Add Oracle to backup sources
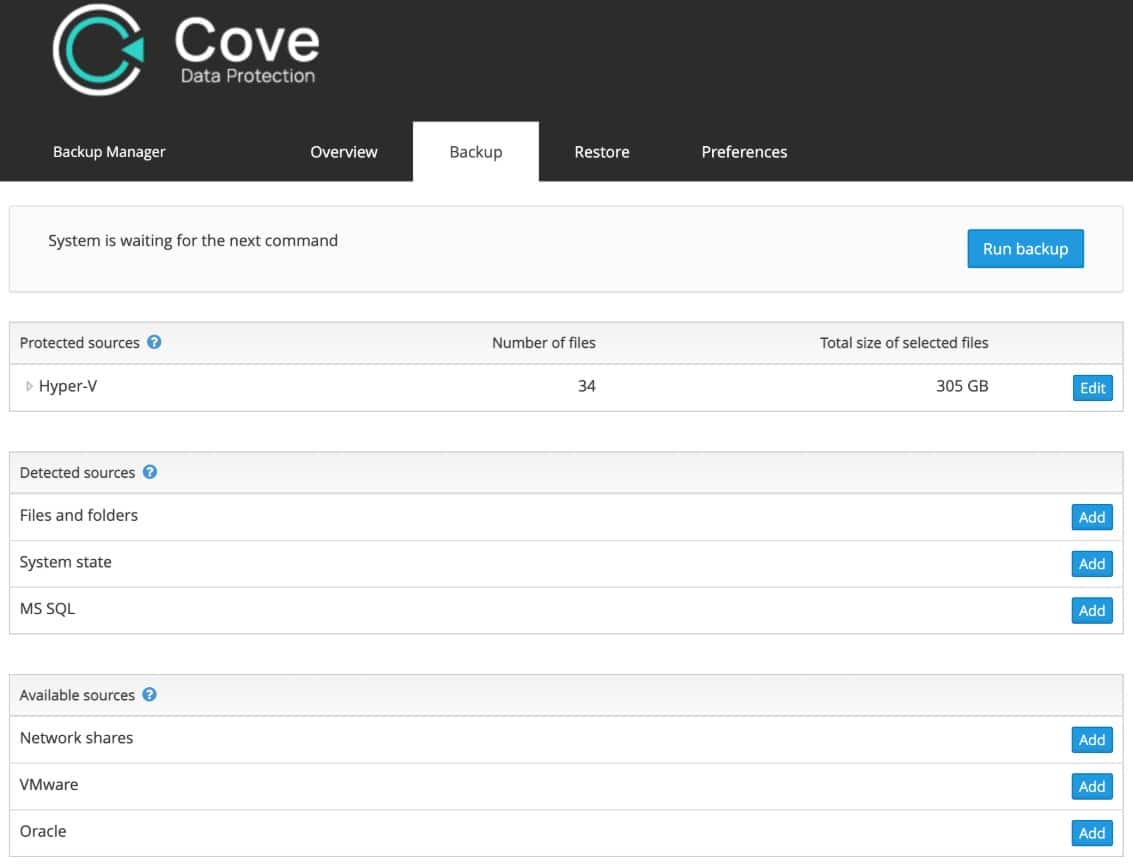 click(x=1091, y=832)
